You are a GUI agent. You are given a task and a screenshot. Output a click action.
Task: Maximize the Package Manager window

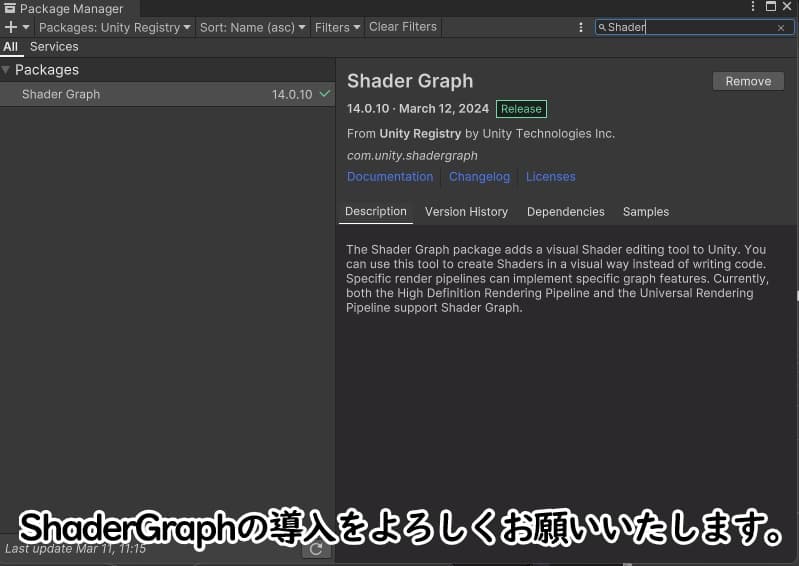pos(771,7)
